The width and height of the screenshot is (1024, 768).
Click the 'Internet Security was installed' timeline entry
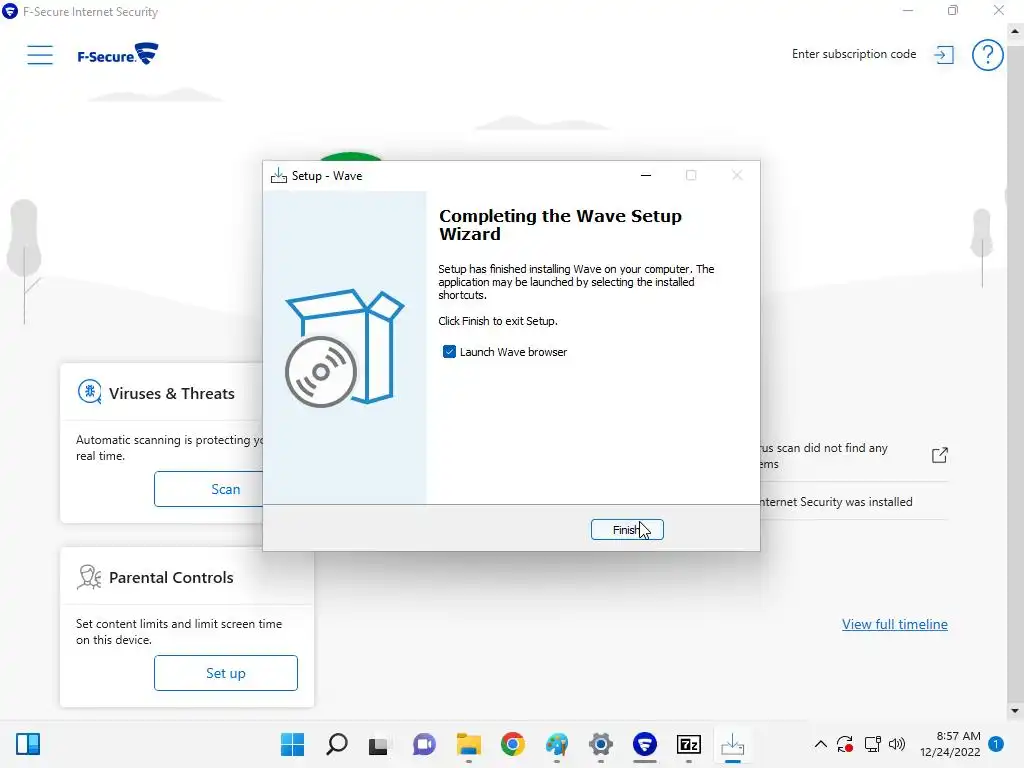point(837,502)
